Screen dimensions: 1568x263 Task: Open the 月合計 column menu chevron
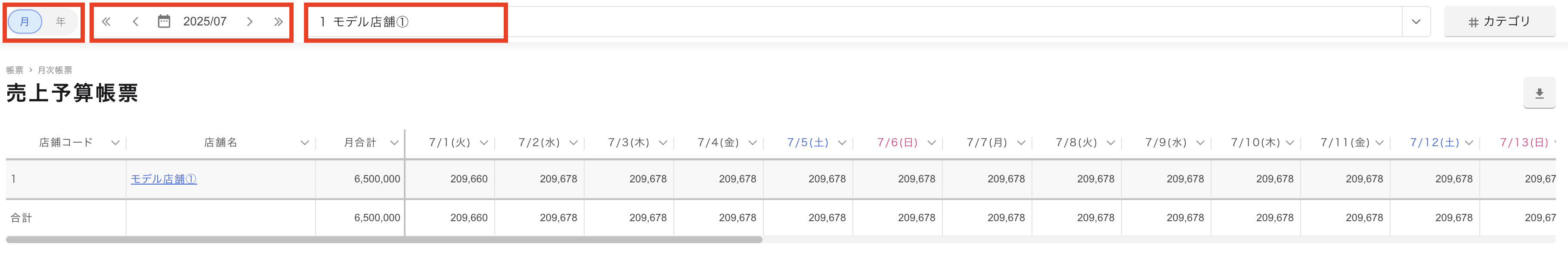click(x=394, y=143)
